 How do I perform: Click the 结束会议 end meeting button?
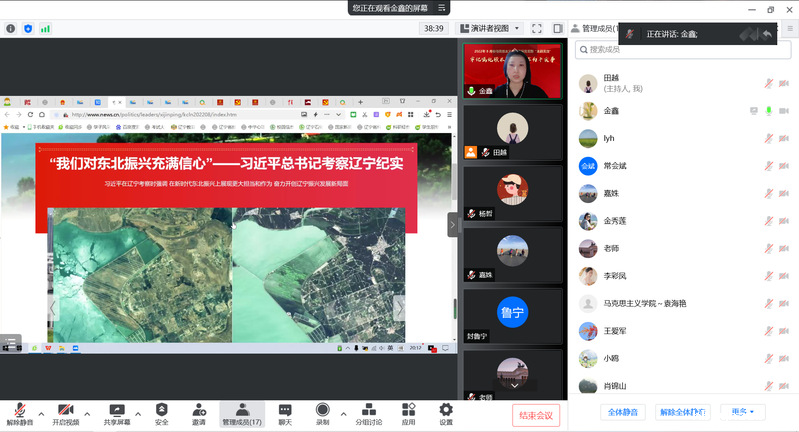click(x=536, y=415)
